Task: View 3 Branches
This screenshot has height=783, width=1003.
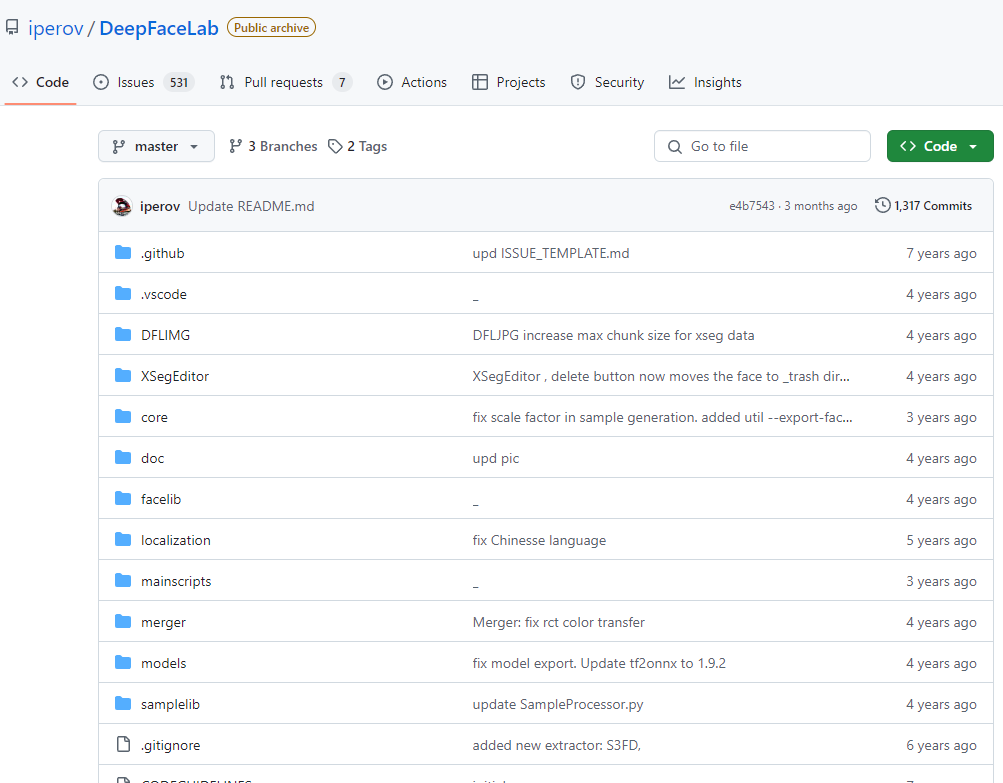Action: tap(273, 146)
